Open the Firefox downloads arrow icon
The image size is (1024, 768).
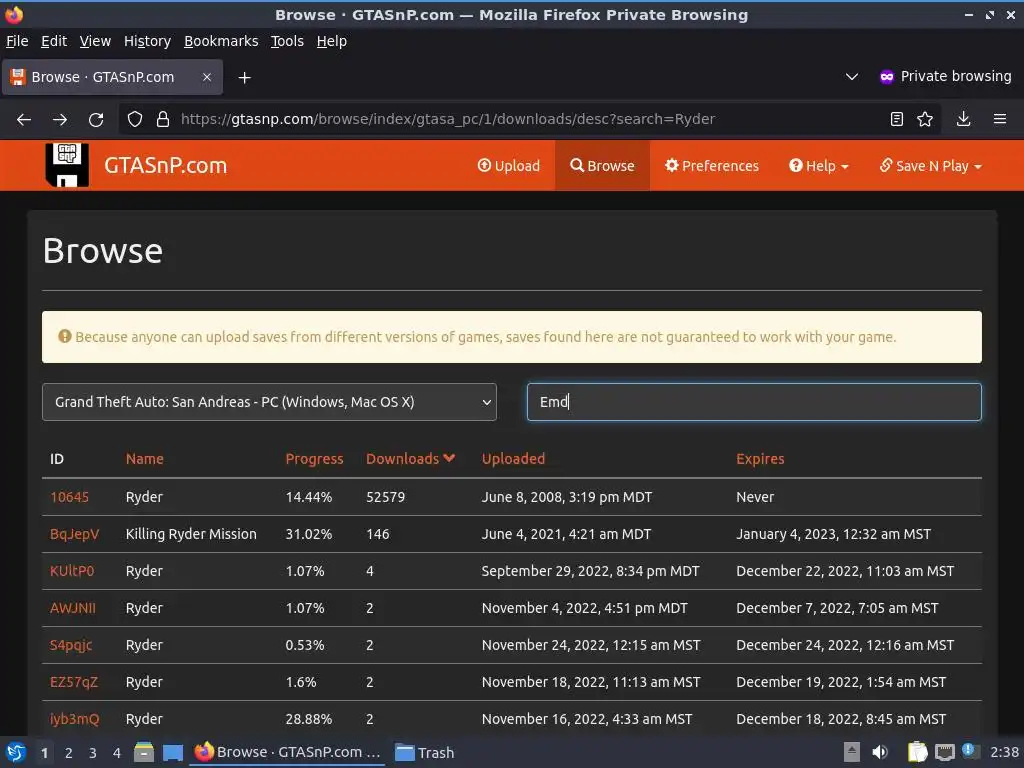tap(963, 119)
